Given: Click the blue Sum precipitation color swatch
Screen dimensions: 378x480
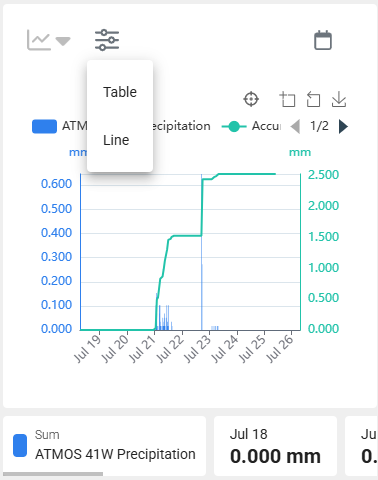Looking at the screenshot, I should [20, 445].
